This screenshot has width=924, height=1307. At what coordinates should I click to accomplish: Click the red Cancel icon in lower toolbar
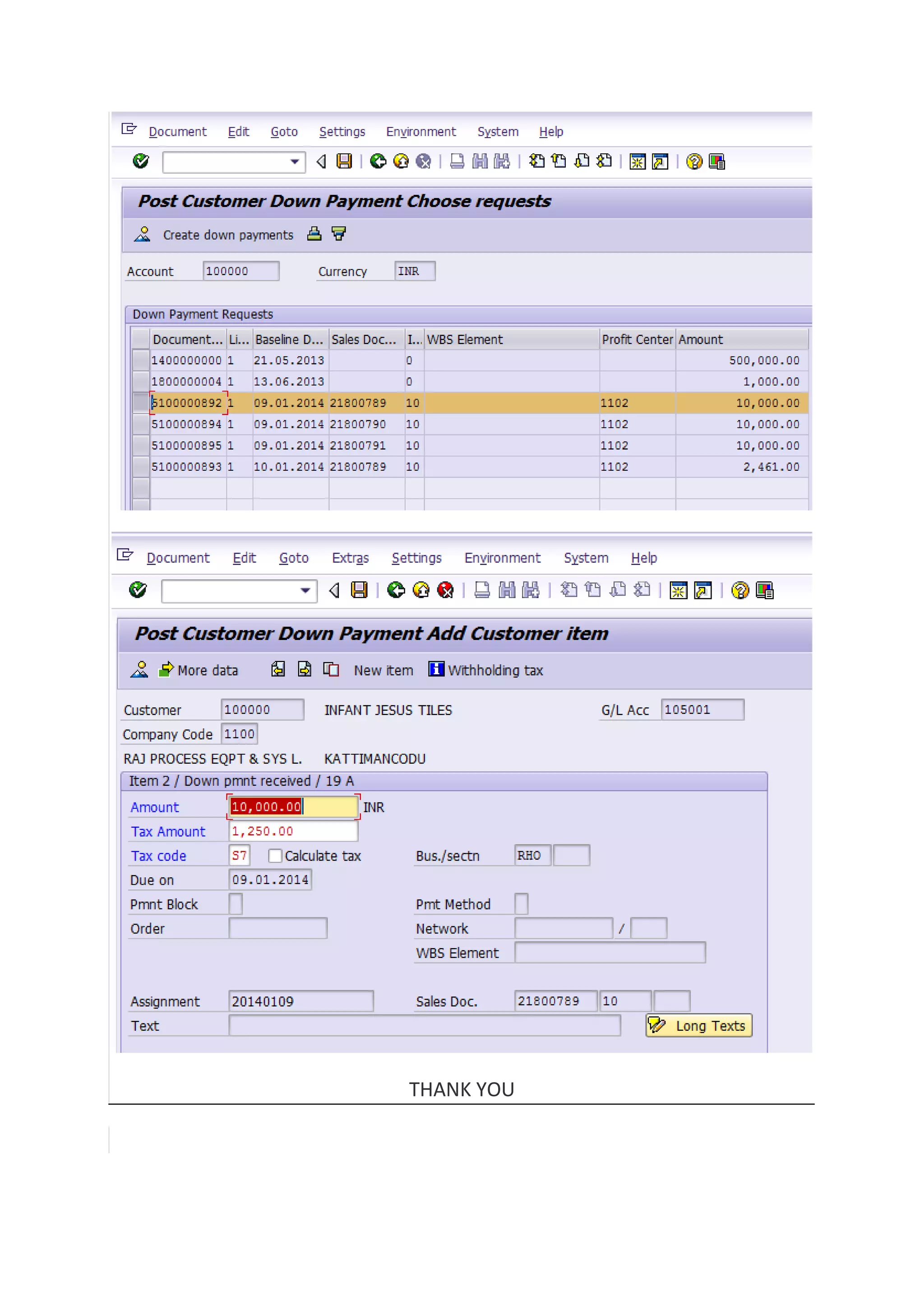[x=445, y=590]
